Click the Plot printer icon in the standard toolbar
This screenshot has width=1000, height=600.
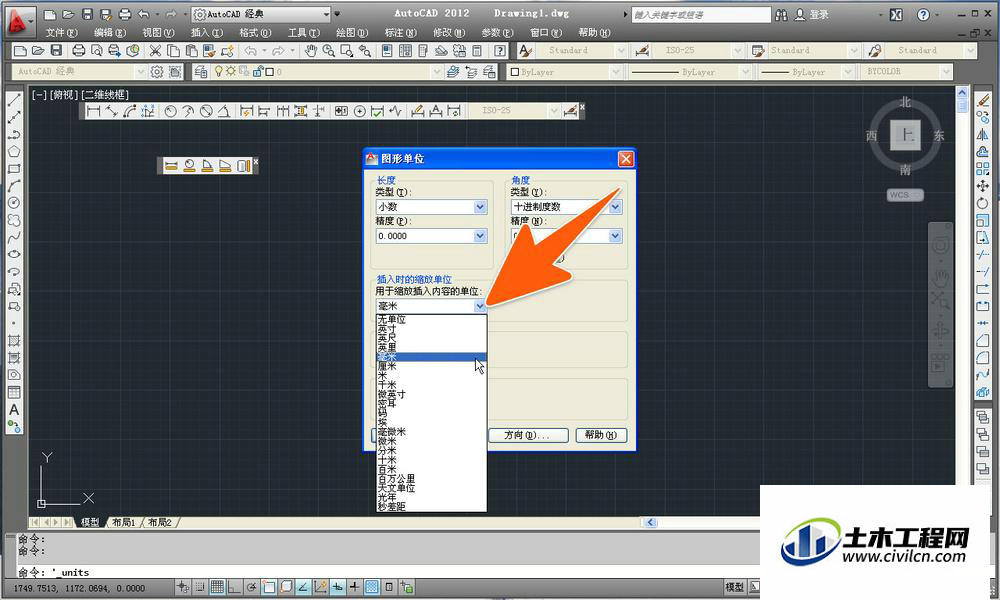click(x=78, y=50)
